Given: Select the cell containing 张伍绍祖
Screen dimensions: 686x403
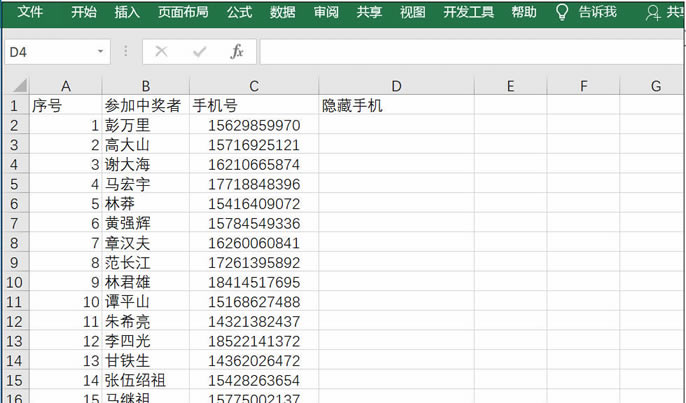Looking at the screenshot, I should point(146,380).
